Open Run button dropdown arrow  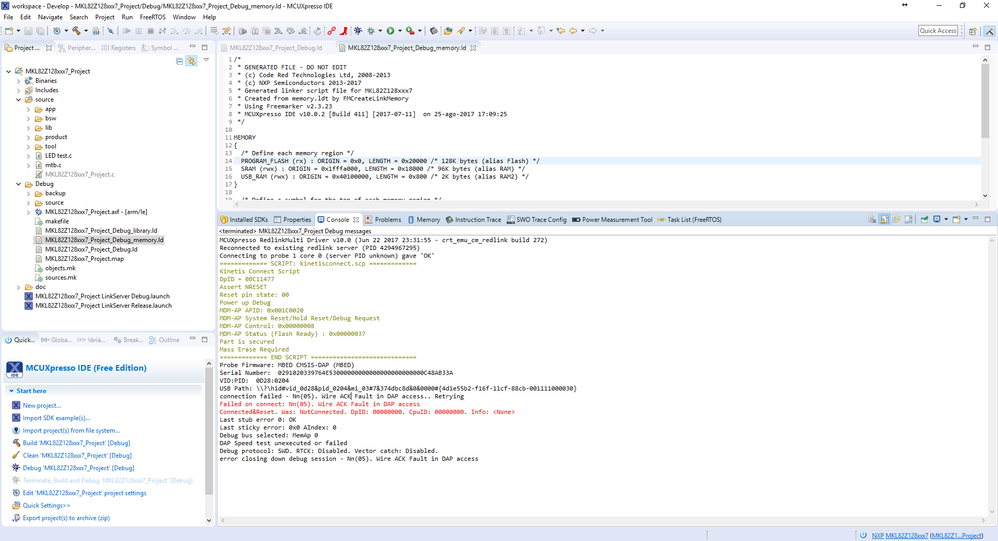(400, 31)
